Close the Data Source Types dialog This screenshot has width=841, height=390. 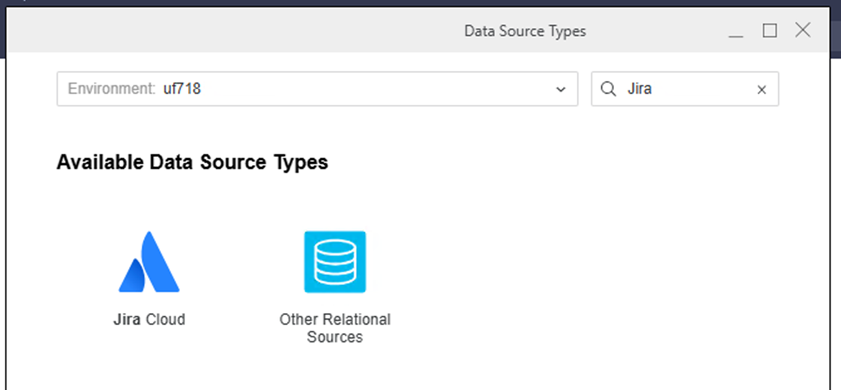(802, 30)
